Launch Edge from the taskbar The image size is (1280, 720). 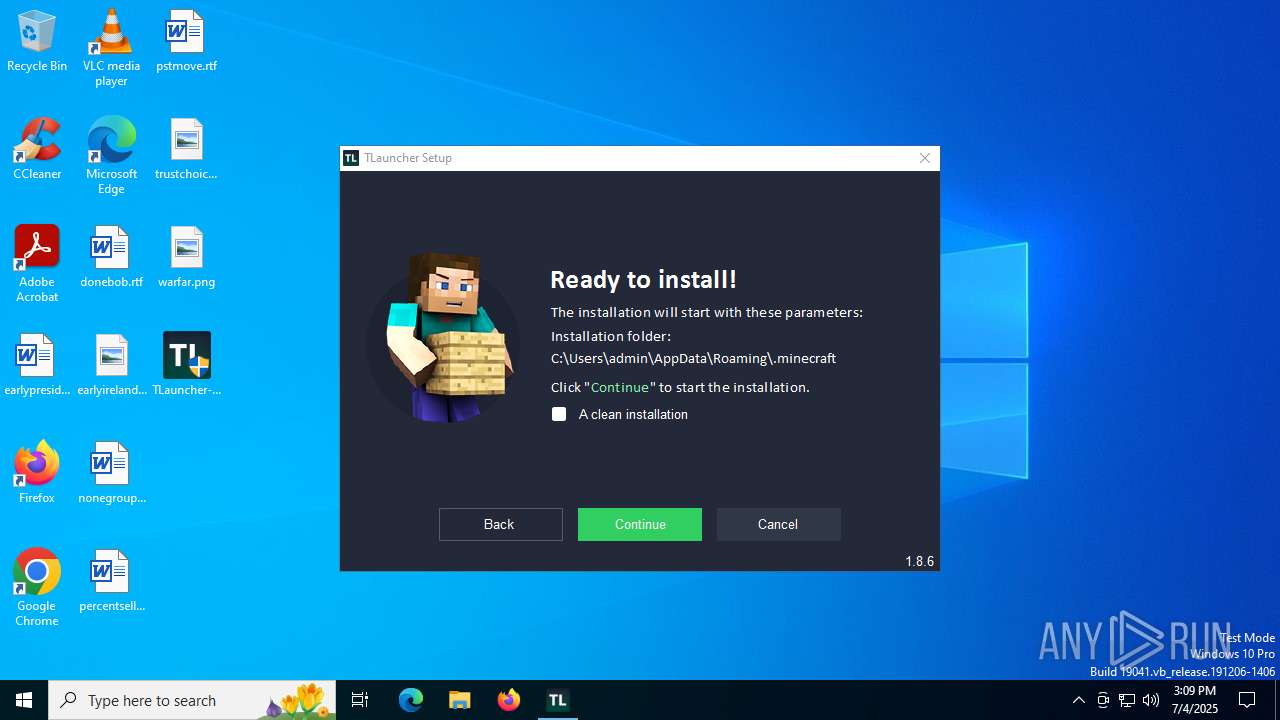tap(411, 700)
